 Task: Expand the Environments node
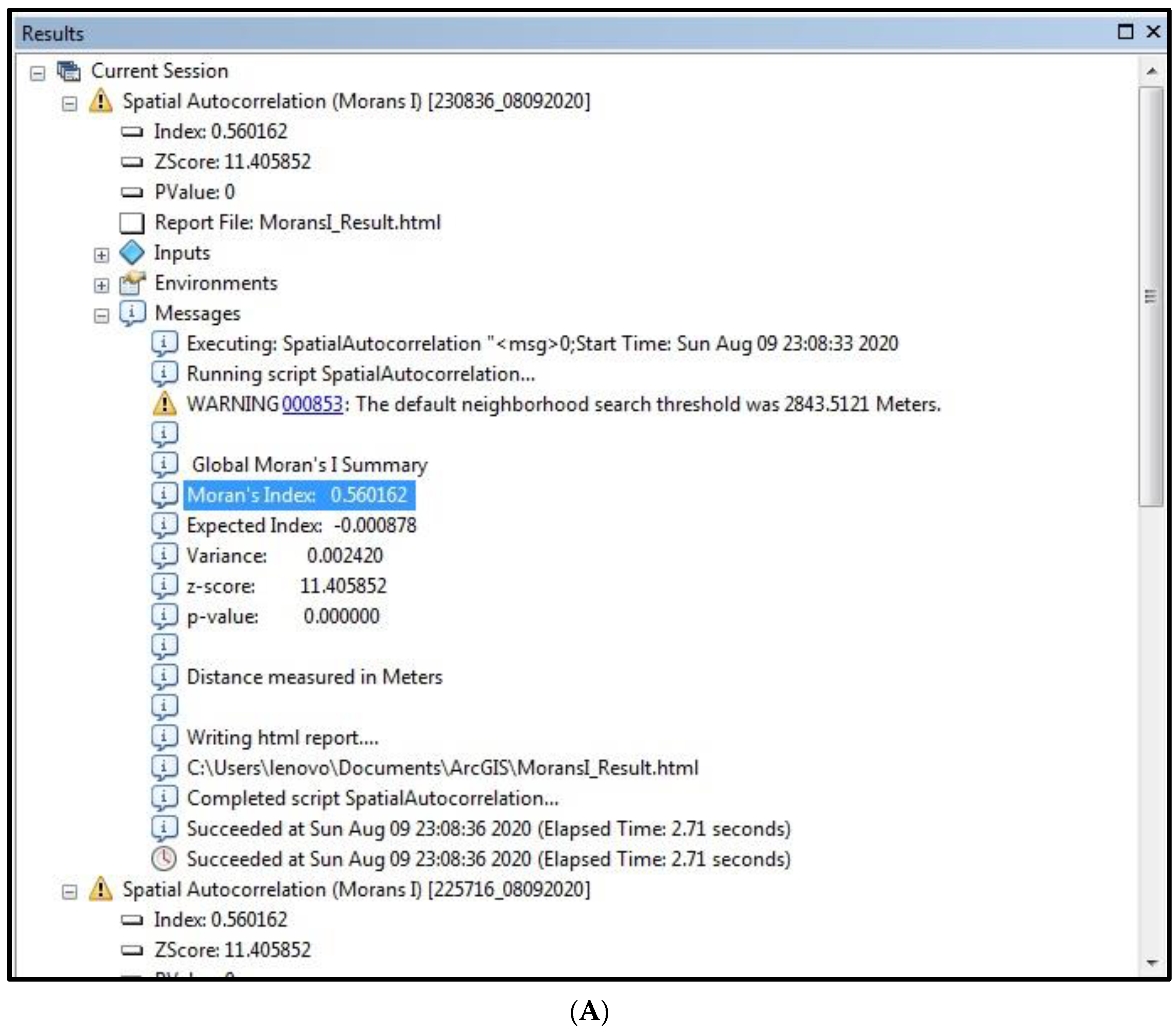(101, 286)
